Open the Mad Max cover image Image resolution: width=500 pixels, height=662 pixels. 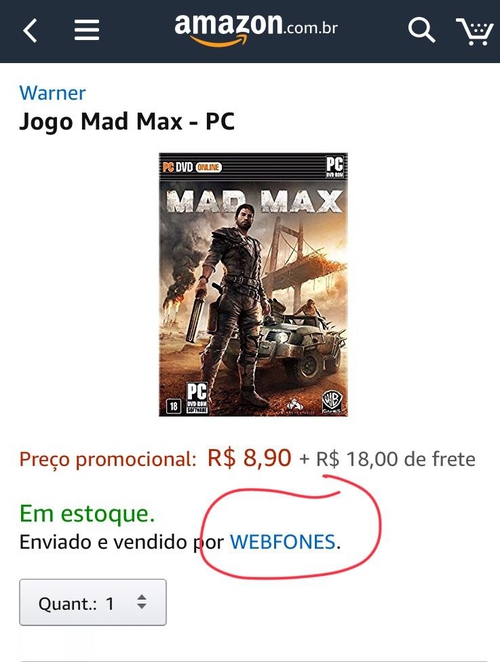point(253,285)
